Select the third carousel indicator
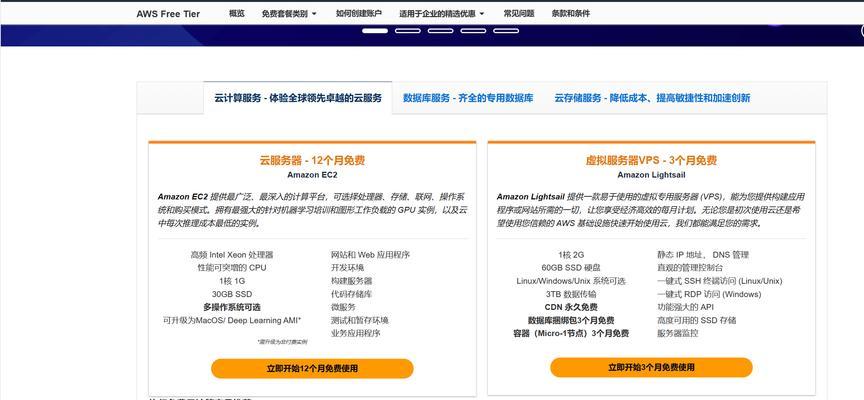The height and width of the screenshot is (400, 864). (x=440, y=31)
